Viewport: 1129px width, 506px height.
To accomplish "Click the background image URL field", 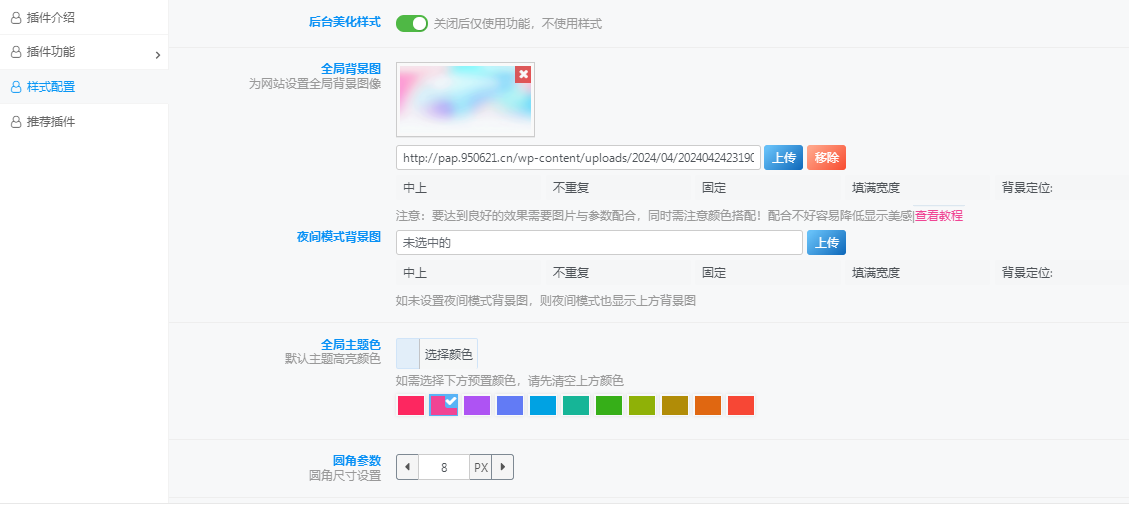I will tap(578, 158).
